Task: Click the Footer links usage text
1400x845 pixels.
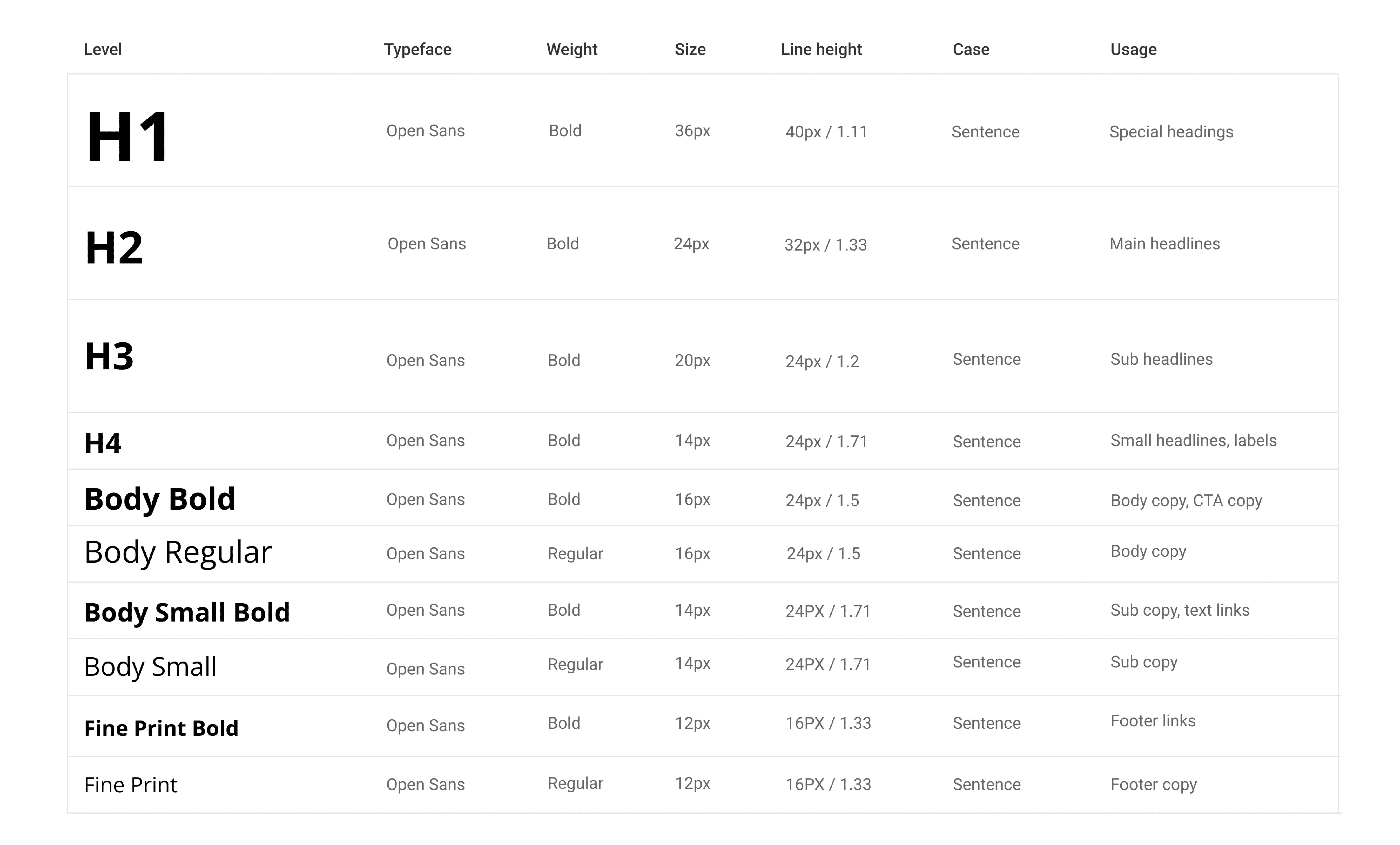Action: point(1153,720)
